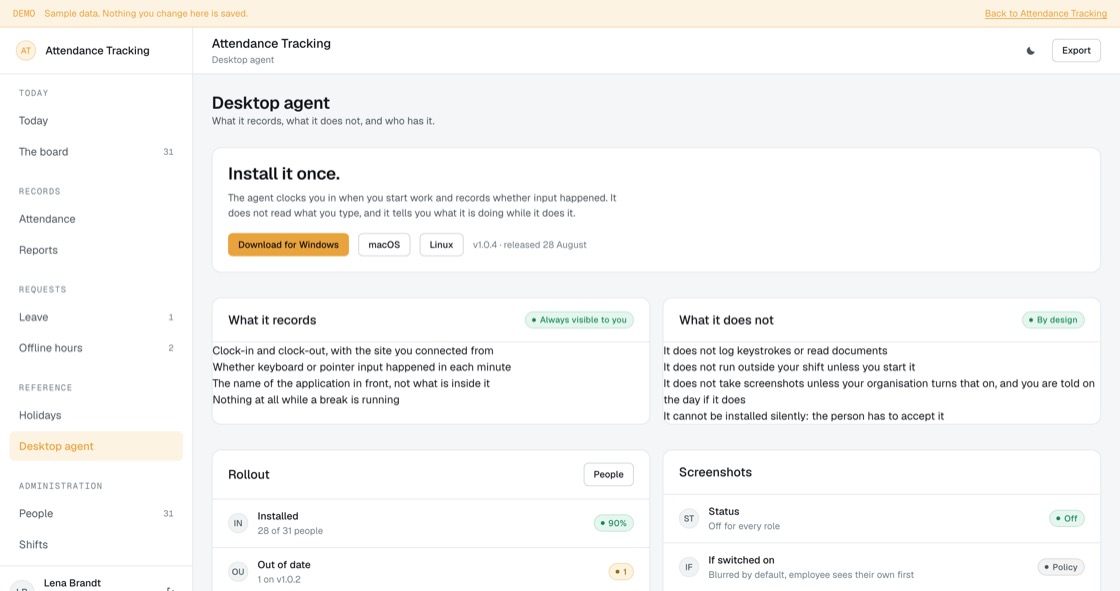This screenshot has height=591, width=1120.
Task: Open Leave requests
Action: click(x=96, y=317)
